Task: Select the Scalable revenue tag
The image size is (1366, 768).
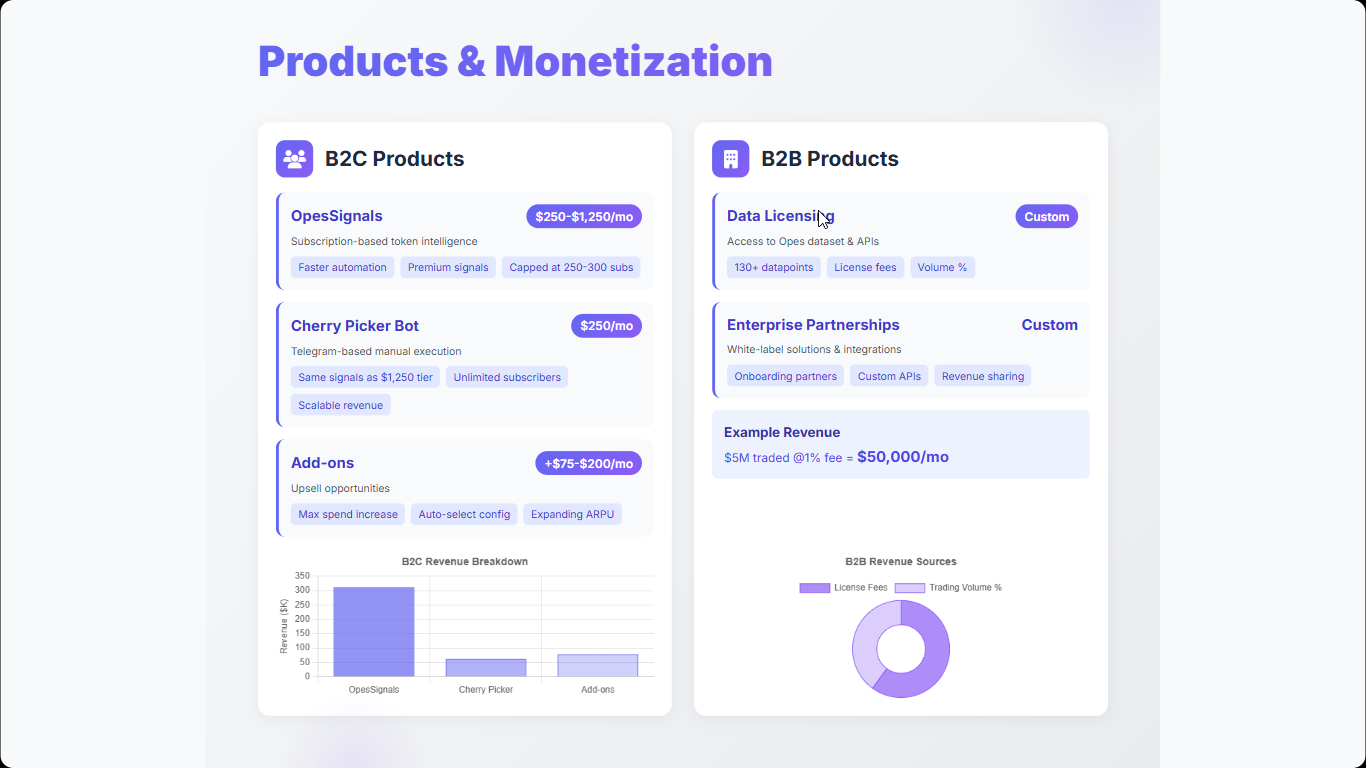Action: pyautogui.click(x=341, y=405)
